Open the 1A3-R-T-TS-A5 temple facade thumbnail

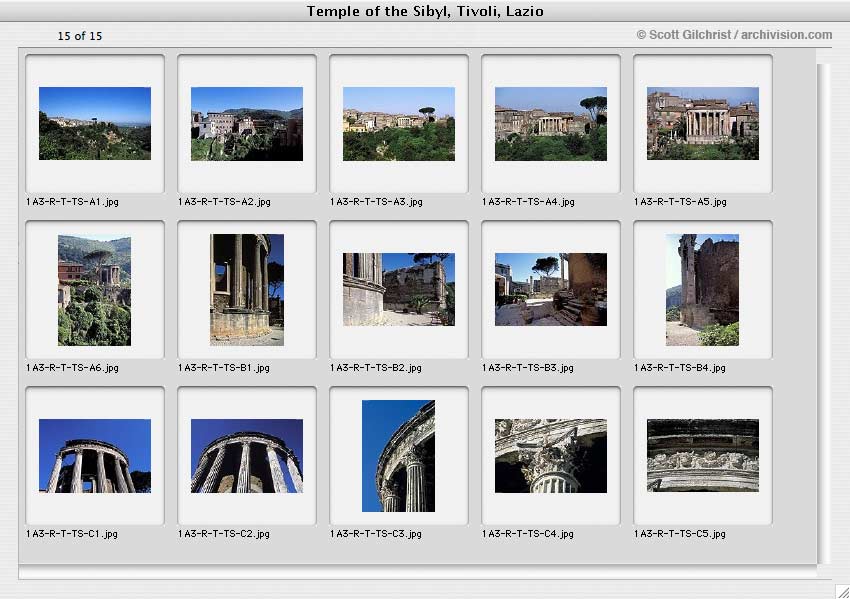coord(703,123)
